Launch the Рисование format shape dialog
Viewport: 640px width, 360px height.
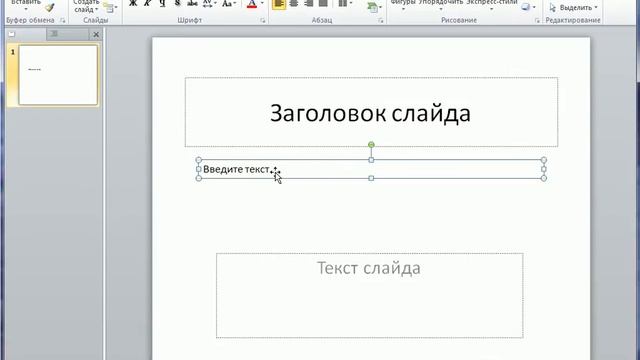point(537,20)
